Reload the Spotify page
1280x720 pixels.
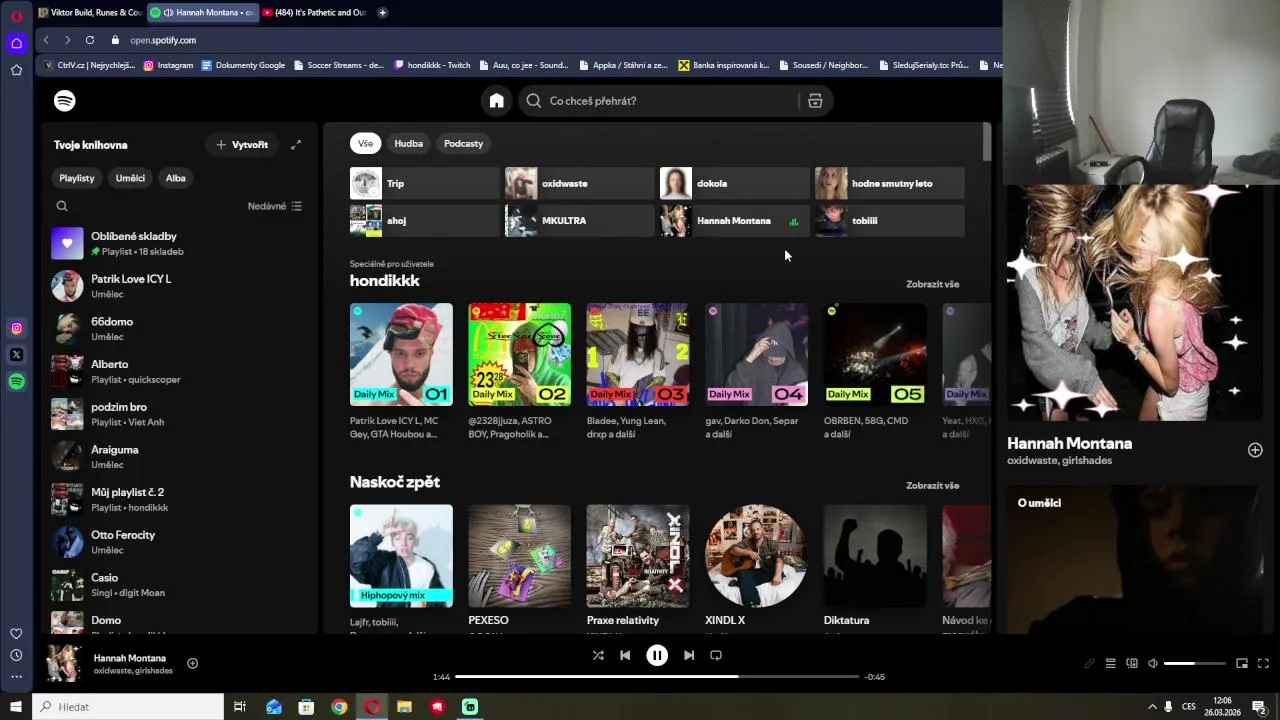coord(90,40)
